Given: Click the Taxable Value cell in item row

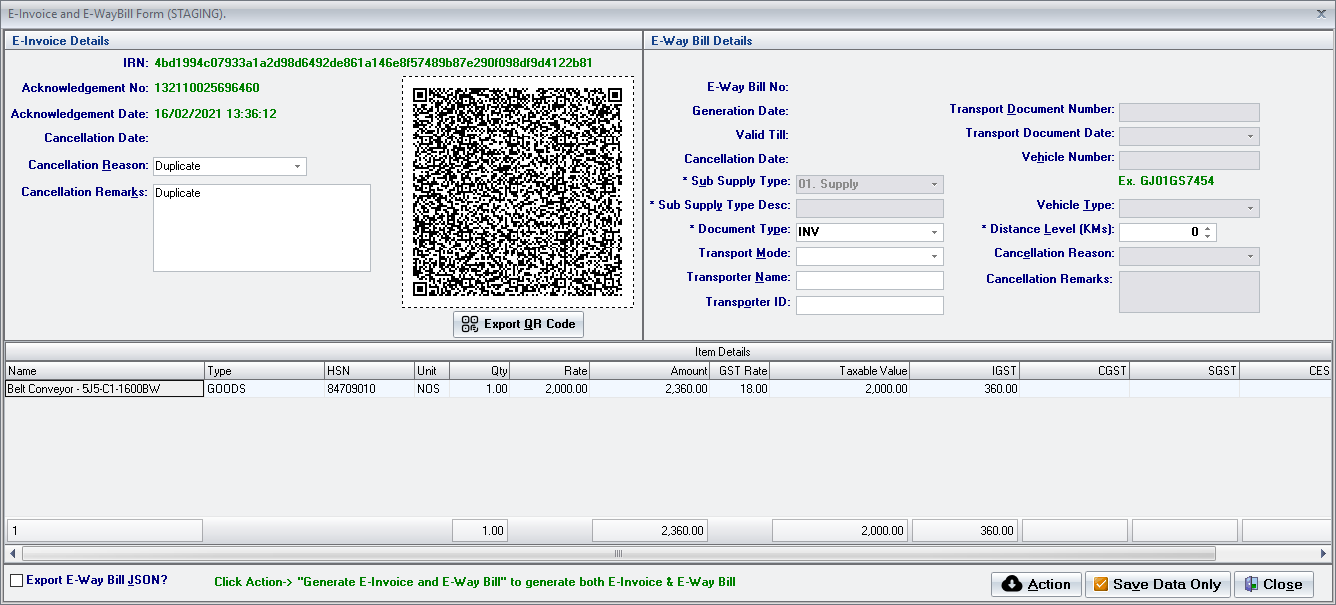Looking at the screenshot, I should 840,389.
